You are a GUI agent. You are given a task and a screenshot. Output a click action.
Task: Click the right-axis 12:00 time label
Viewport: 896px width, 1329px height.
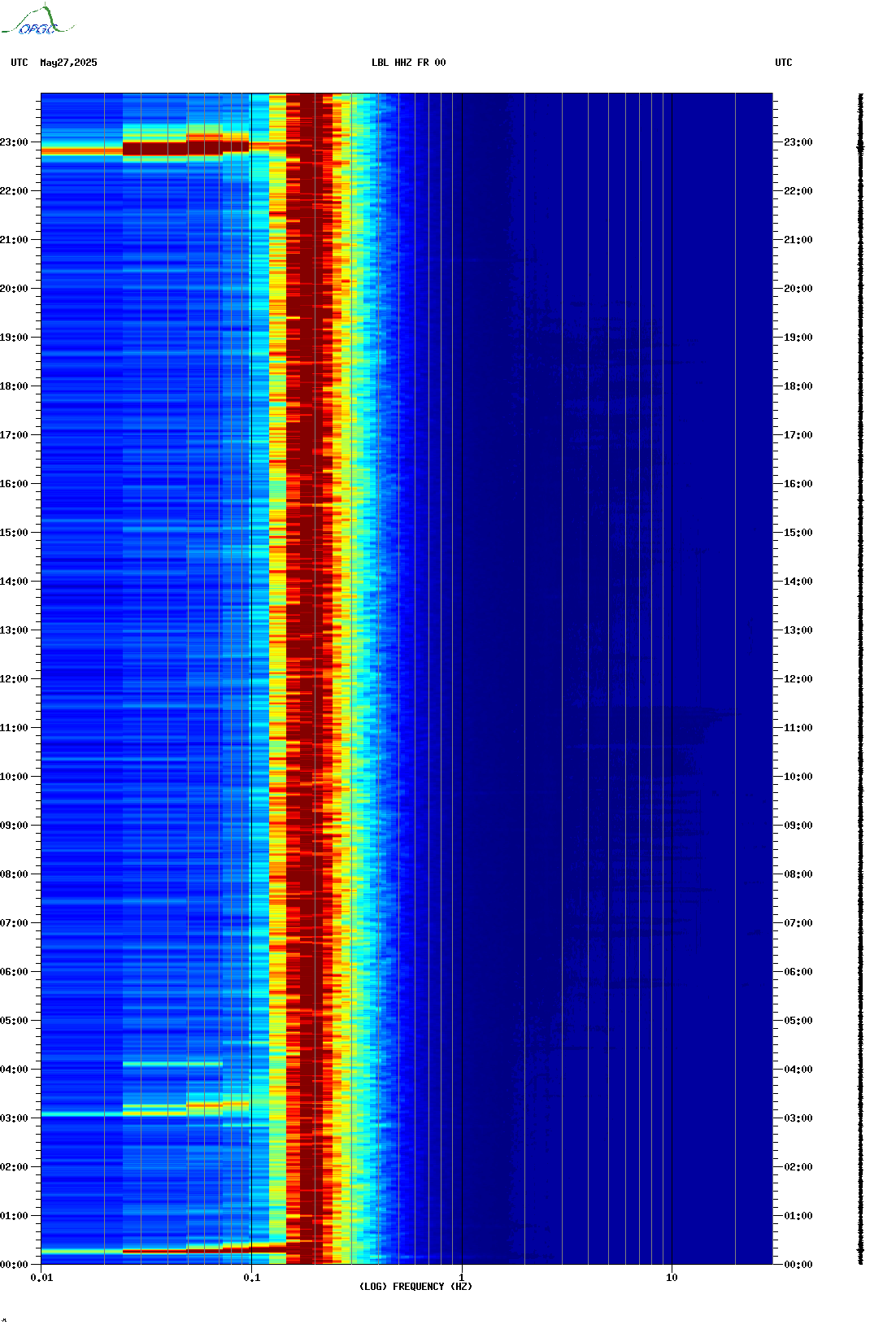[x=798, y=679]
